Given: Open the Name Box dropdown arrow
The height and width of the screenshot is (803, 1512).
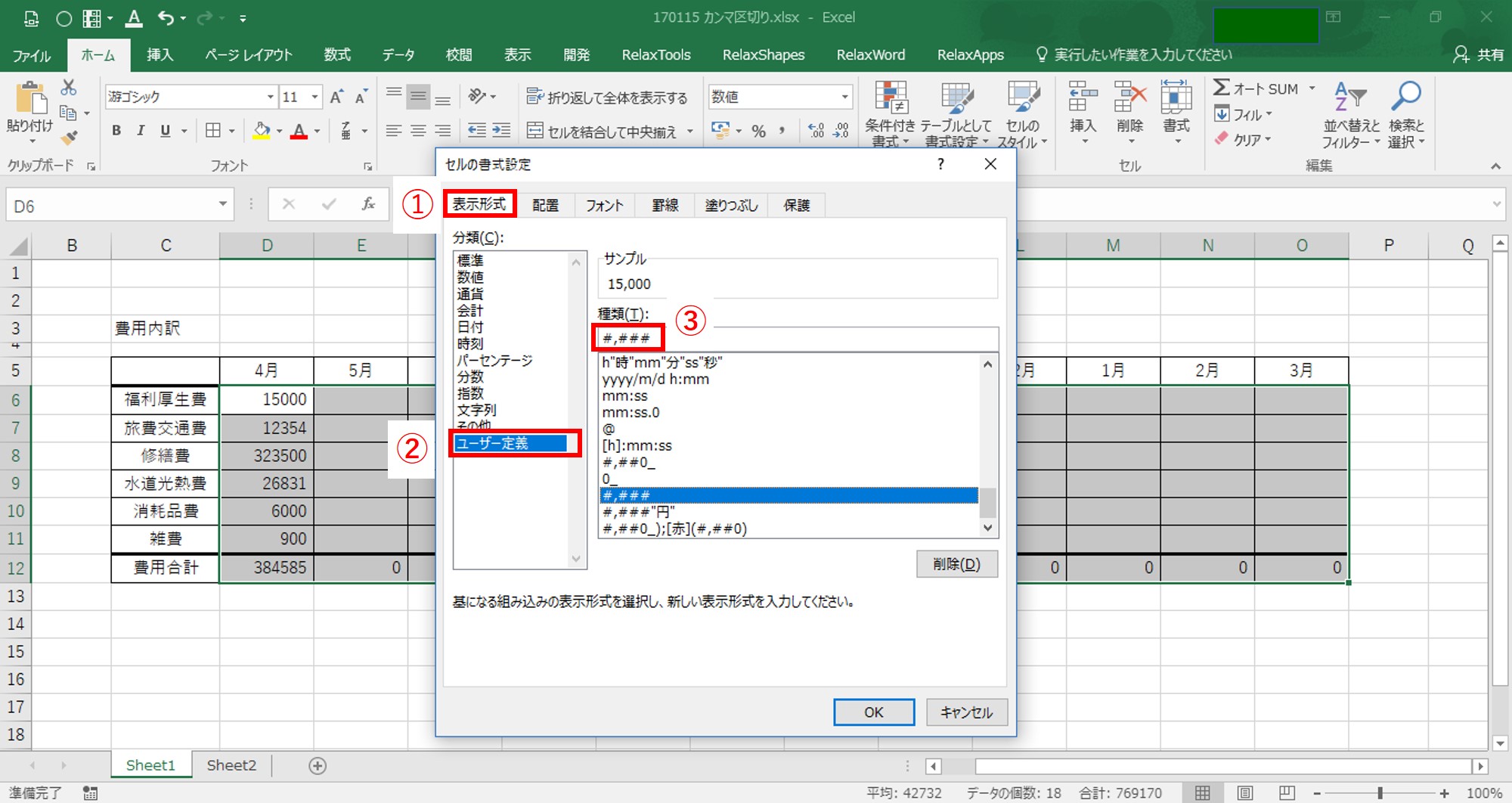Looking at the screenshot, I should point(222,204).
